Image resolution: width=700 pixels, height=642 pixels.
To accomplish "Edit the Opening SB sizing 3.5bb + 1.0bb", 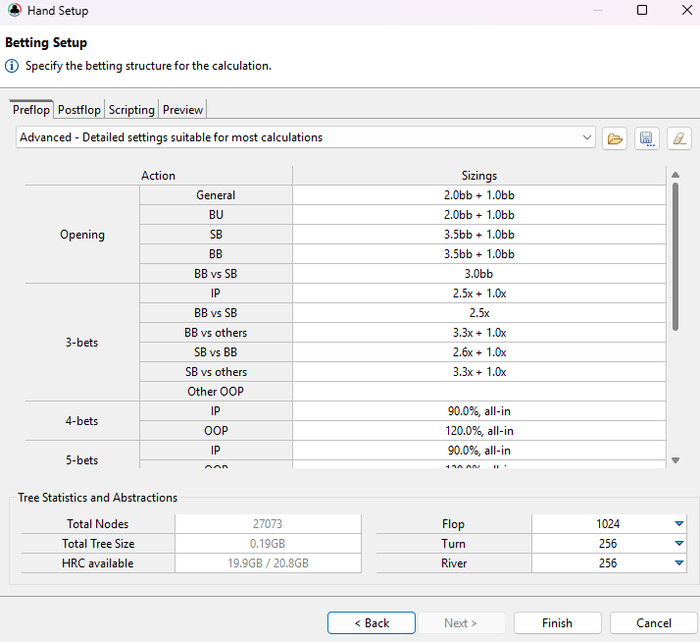I will 479,234.
